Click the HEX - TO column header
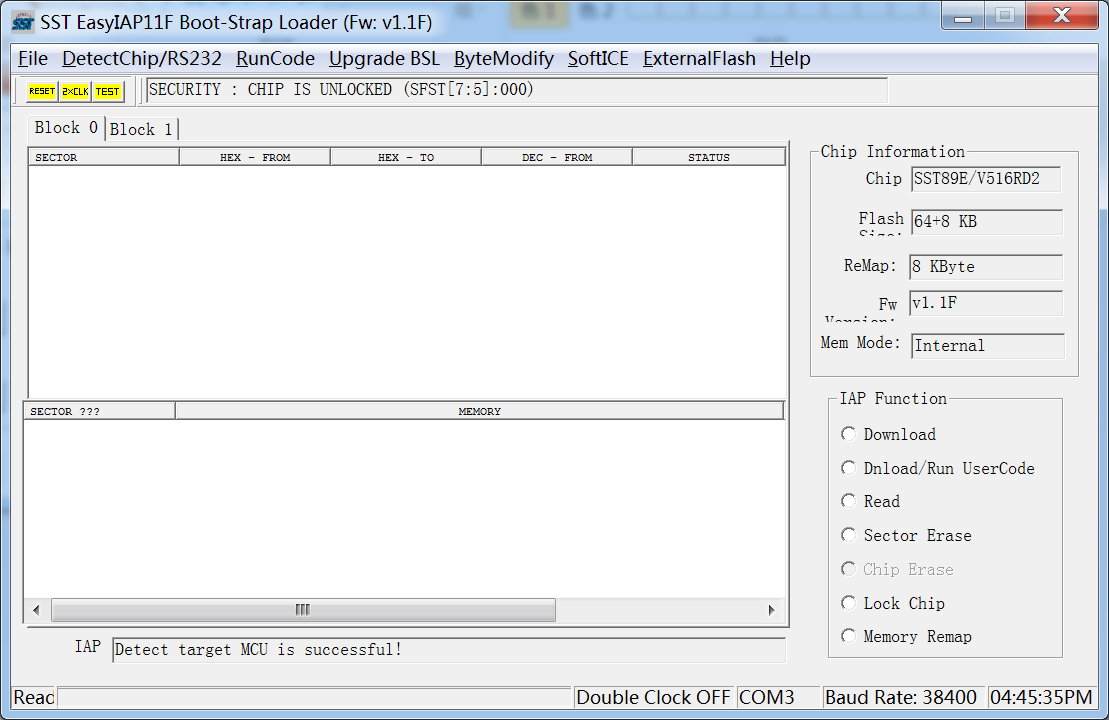Viewport: 1109px width, 720px height. point(406,157)
